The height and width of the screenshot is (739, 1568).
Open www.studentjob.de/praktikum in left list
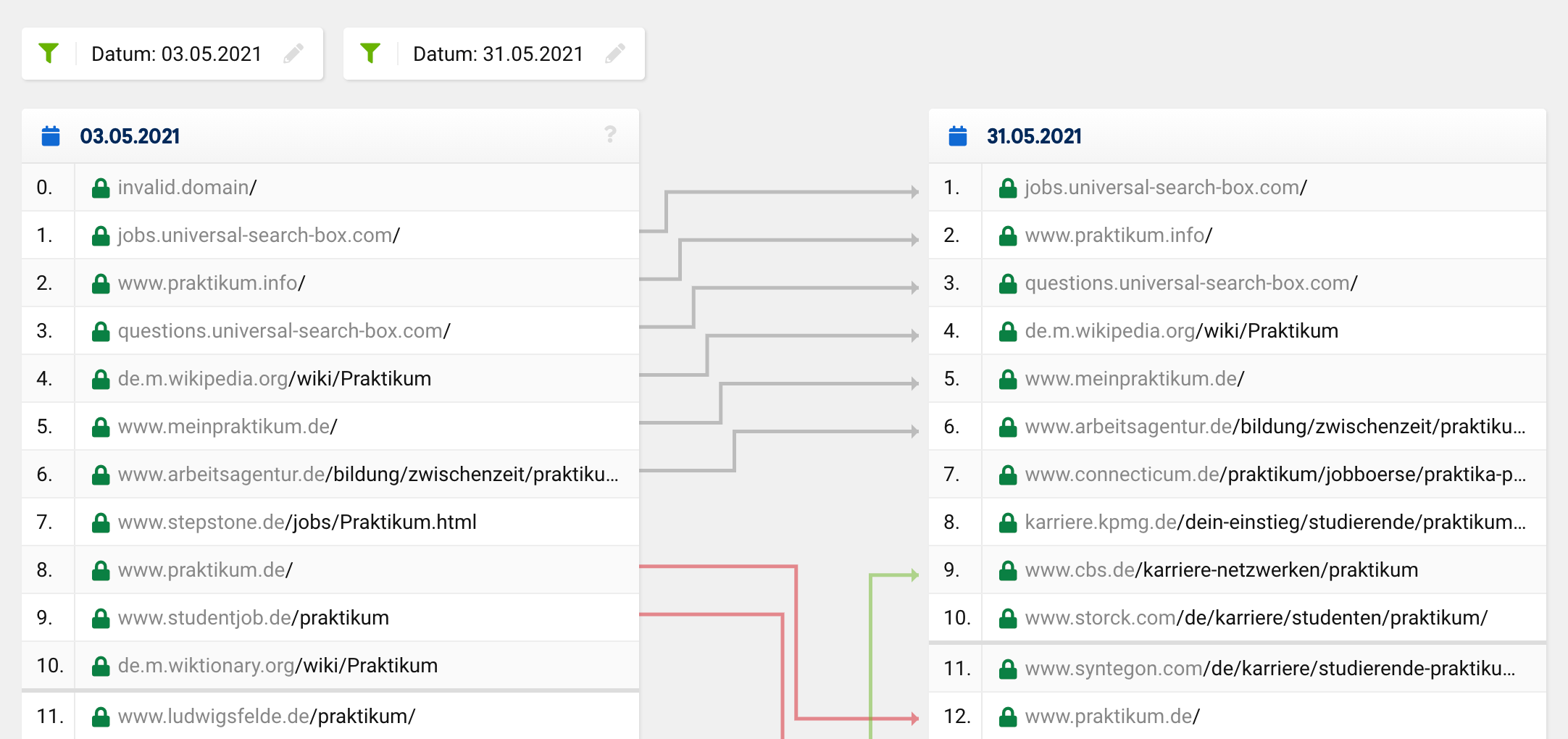pos(253,618)
